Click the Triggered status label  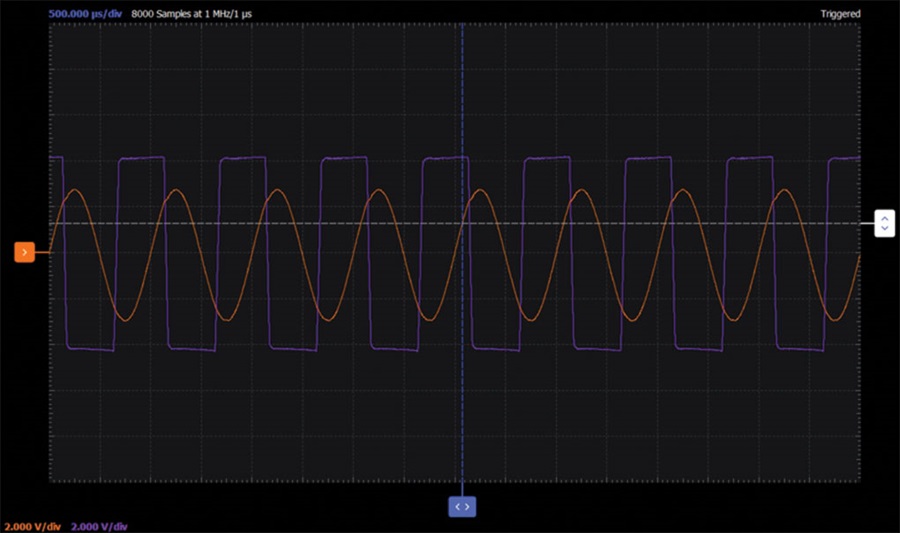click(840, 14)
